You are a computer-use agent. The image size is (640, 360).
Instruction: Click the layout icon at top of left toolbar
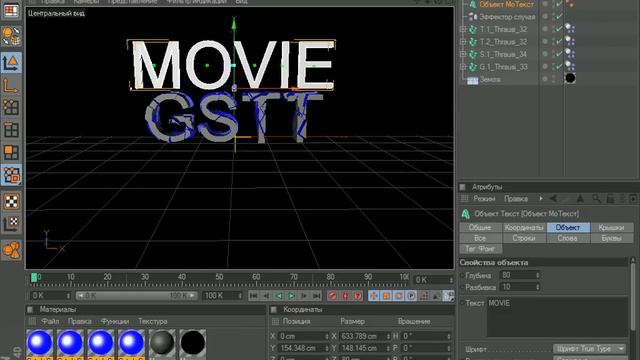pos(11,10)
